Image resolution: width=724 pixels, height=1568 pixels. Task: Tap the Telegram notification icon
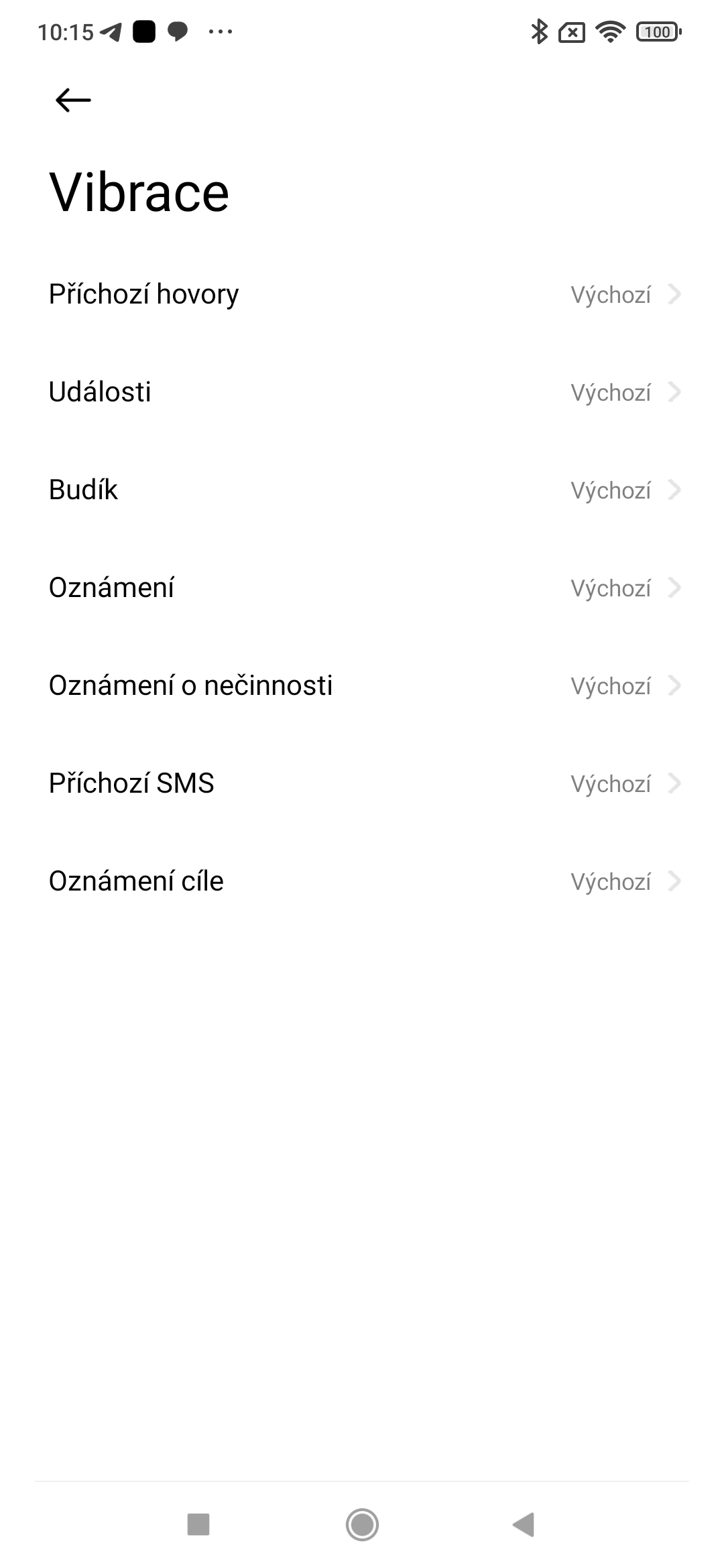(111, 31)
